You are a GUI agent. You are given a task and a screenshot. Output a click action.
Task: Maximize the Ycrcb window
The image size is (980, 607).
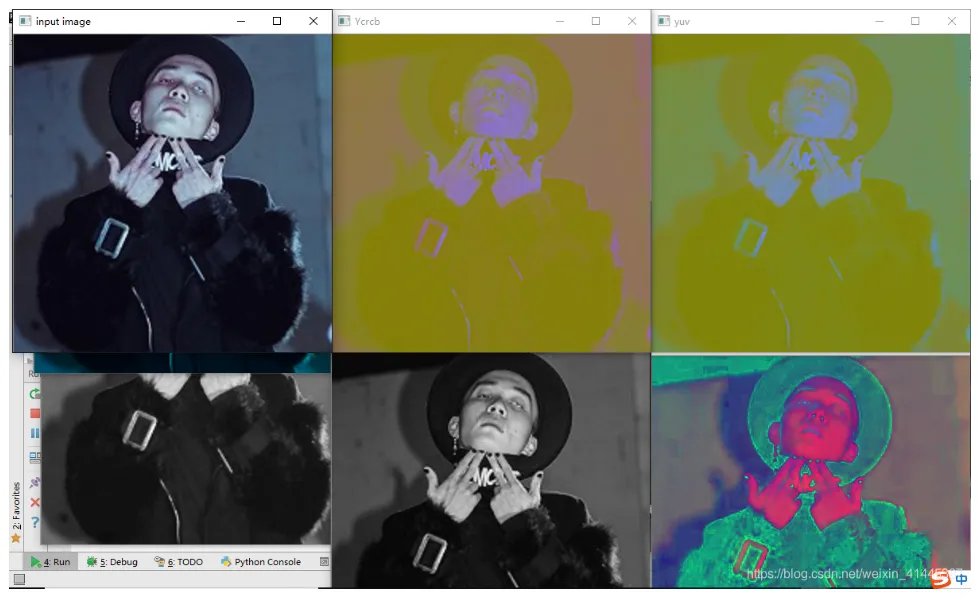(596, 21)
